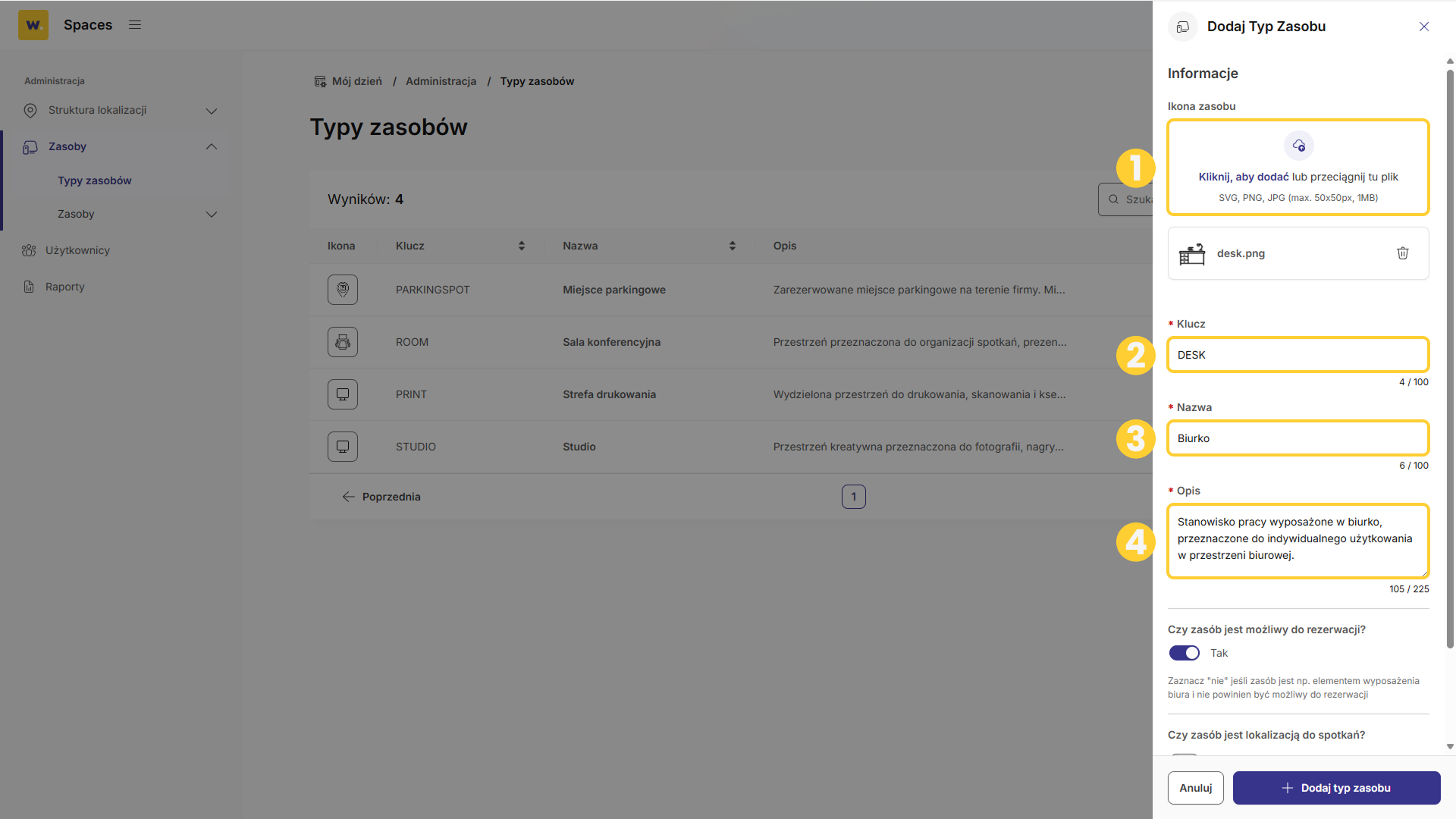Click the cloud upload icon
Image resolution: width=1456 pixels, height=819 pixels.
[x=1299, y=146]
